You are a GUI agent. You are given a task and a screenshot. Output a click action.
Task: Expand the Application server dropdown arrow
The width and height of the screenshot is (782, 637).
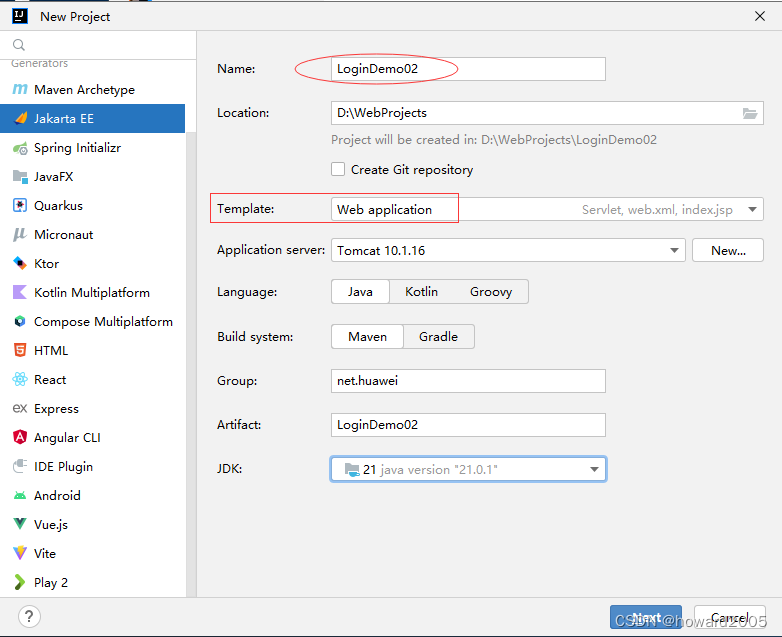coord(674,250)
